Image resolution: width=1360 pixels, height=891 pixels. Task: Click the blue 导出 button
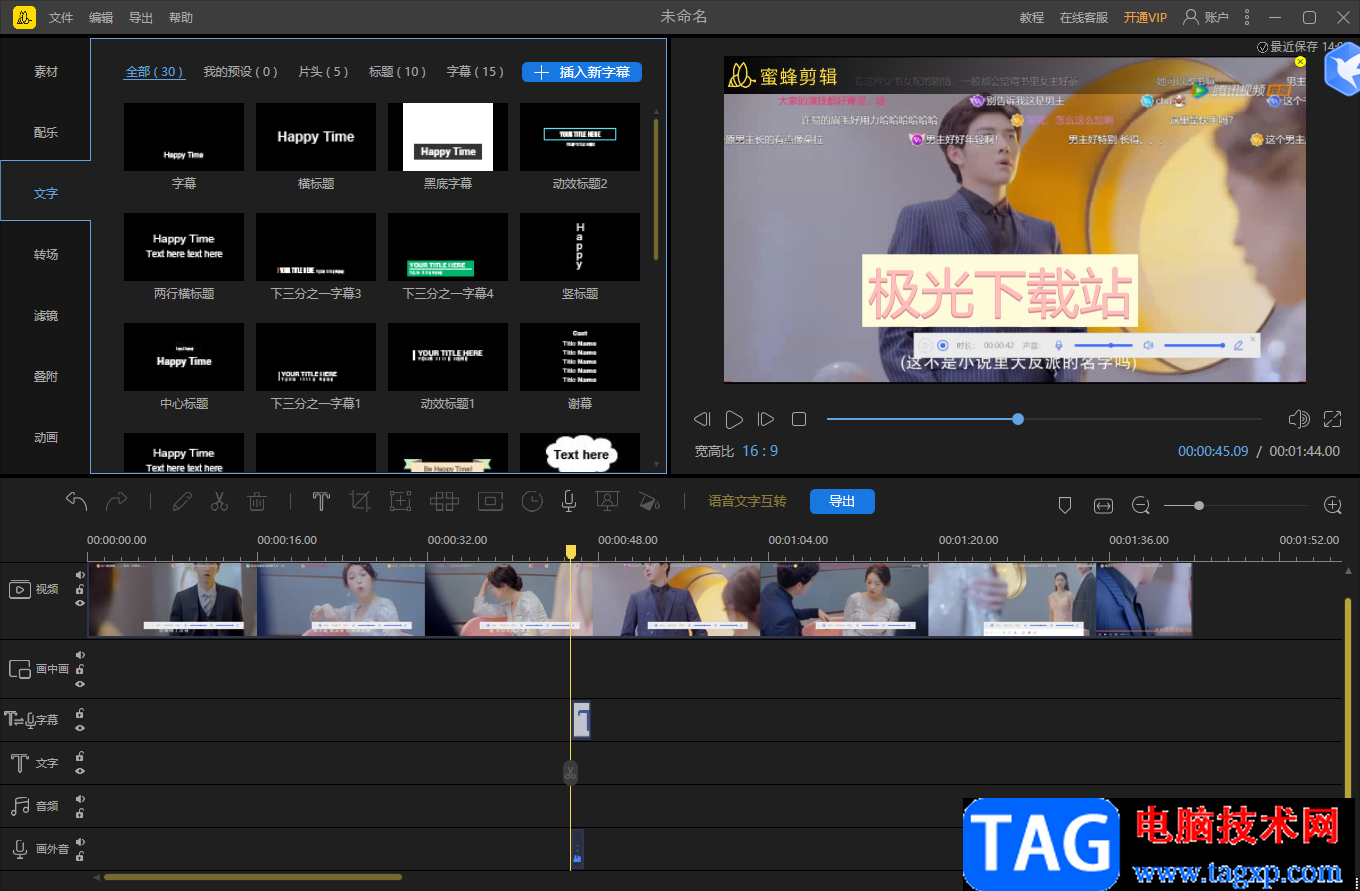[x=842, y=502]
